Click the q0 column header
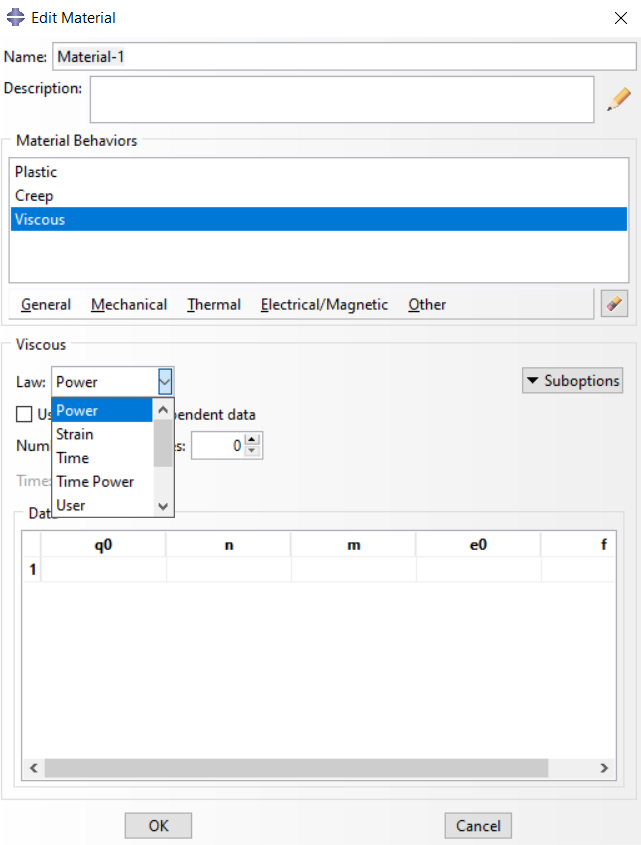 pos(104,545)
